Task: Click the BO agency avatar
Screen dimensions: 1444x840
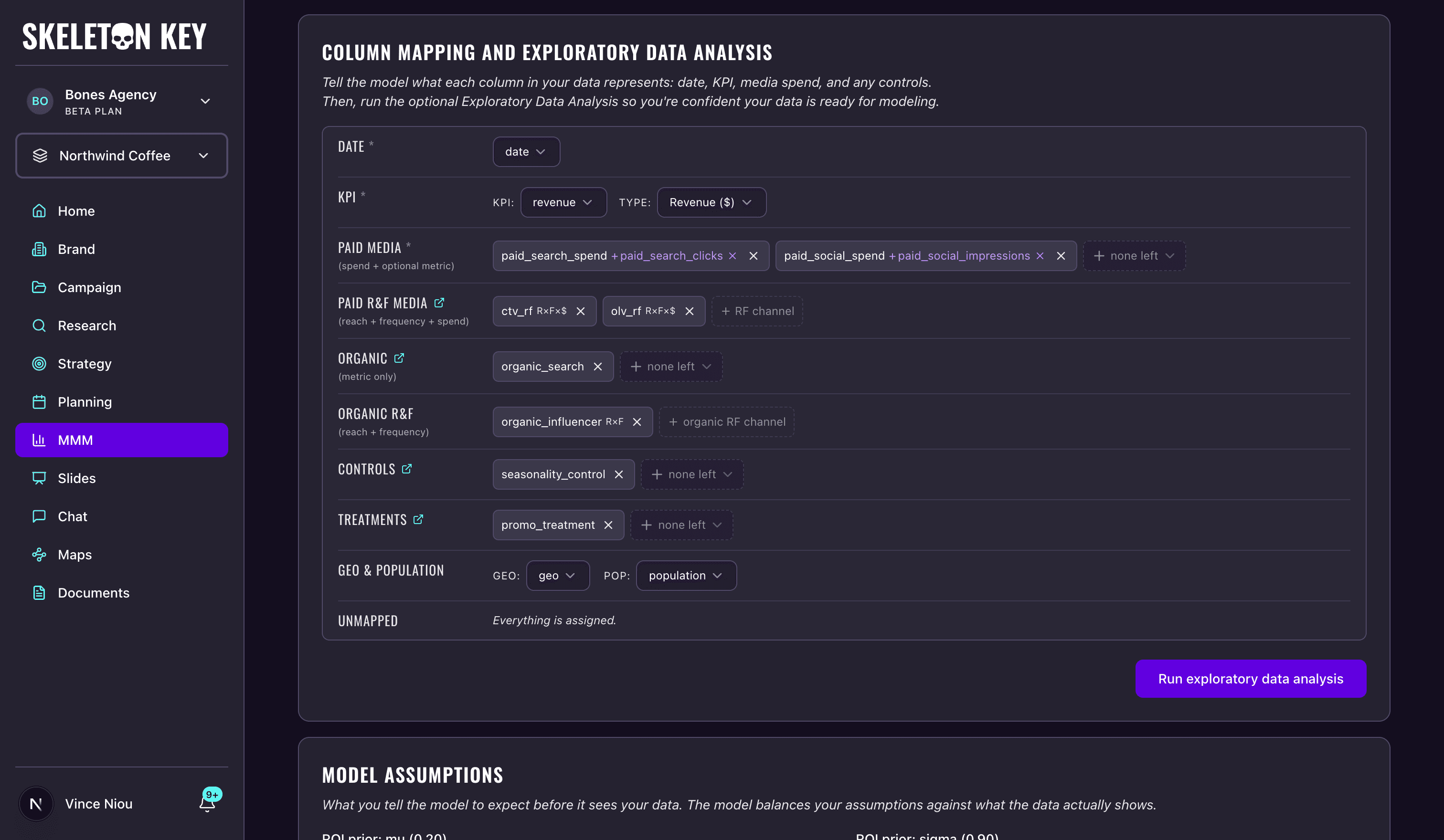Action: 40,101
